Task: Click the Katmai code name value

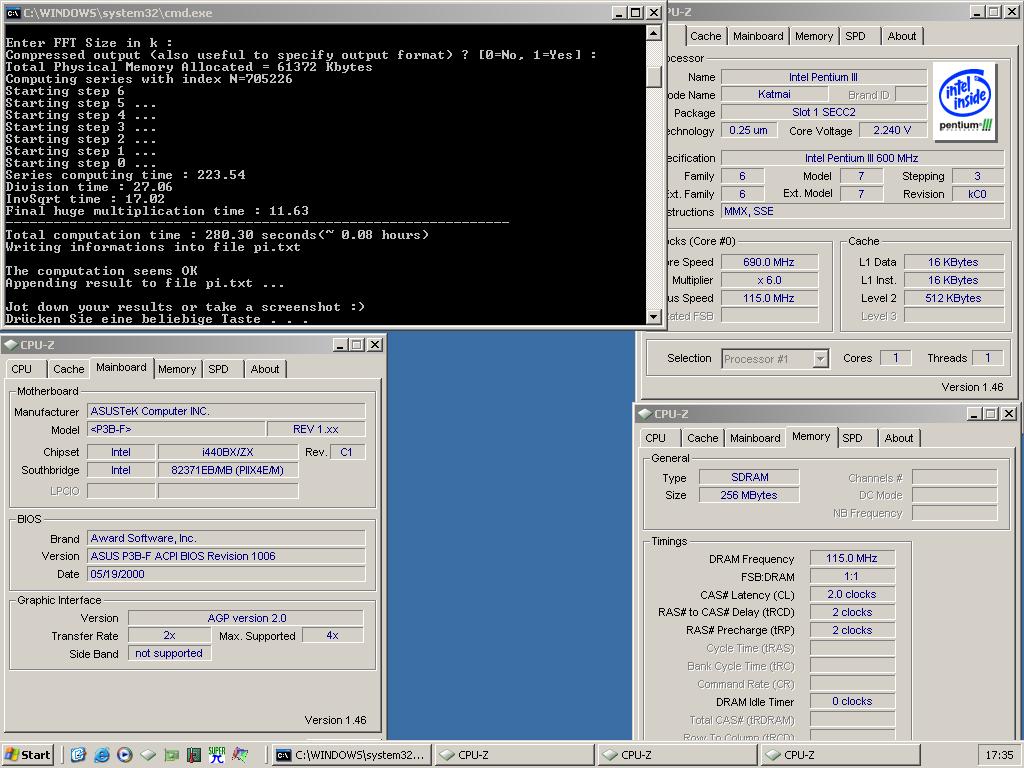Action: (x=775, y=94)
